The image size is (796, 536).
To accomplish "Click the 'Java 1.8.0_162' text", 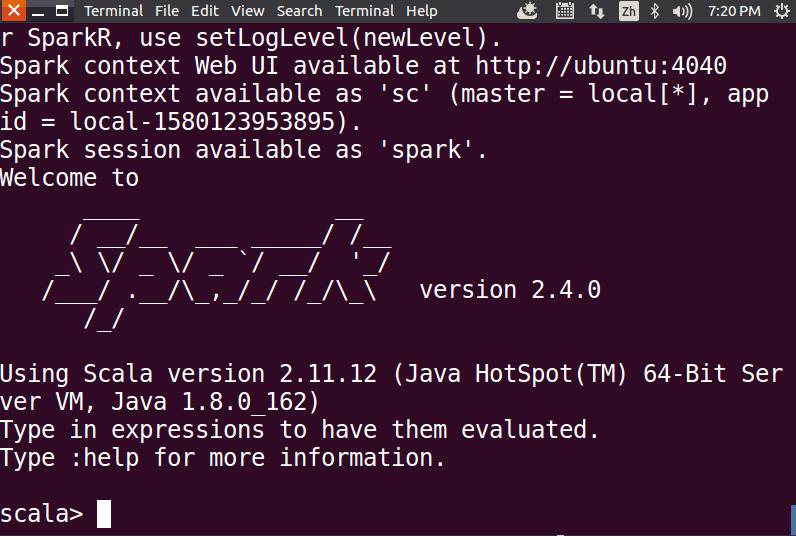I will [x=209, y=402].
